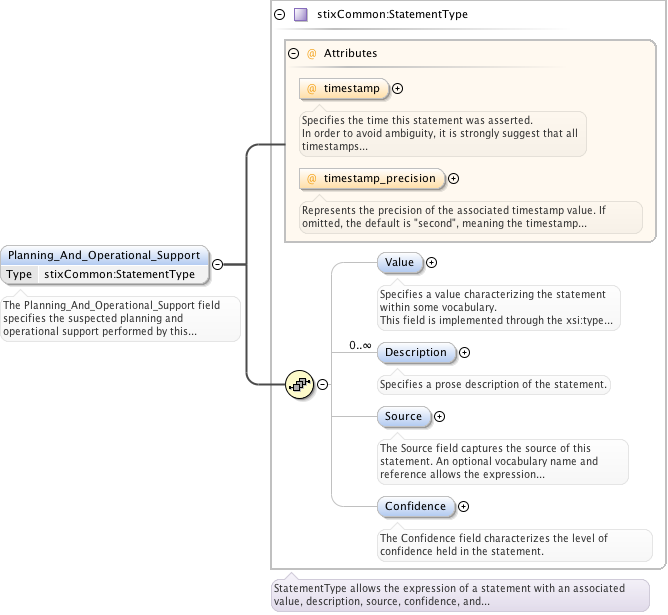
Task: Click the @ icon in timestamp attribute
Action: pos(312,89)
